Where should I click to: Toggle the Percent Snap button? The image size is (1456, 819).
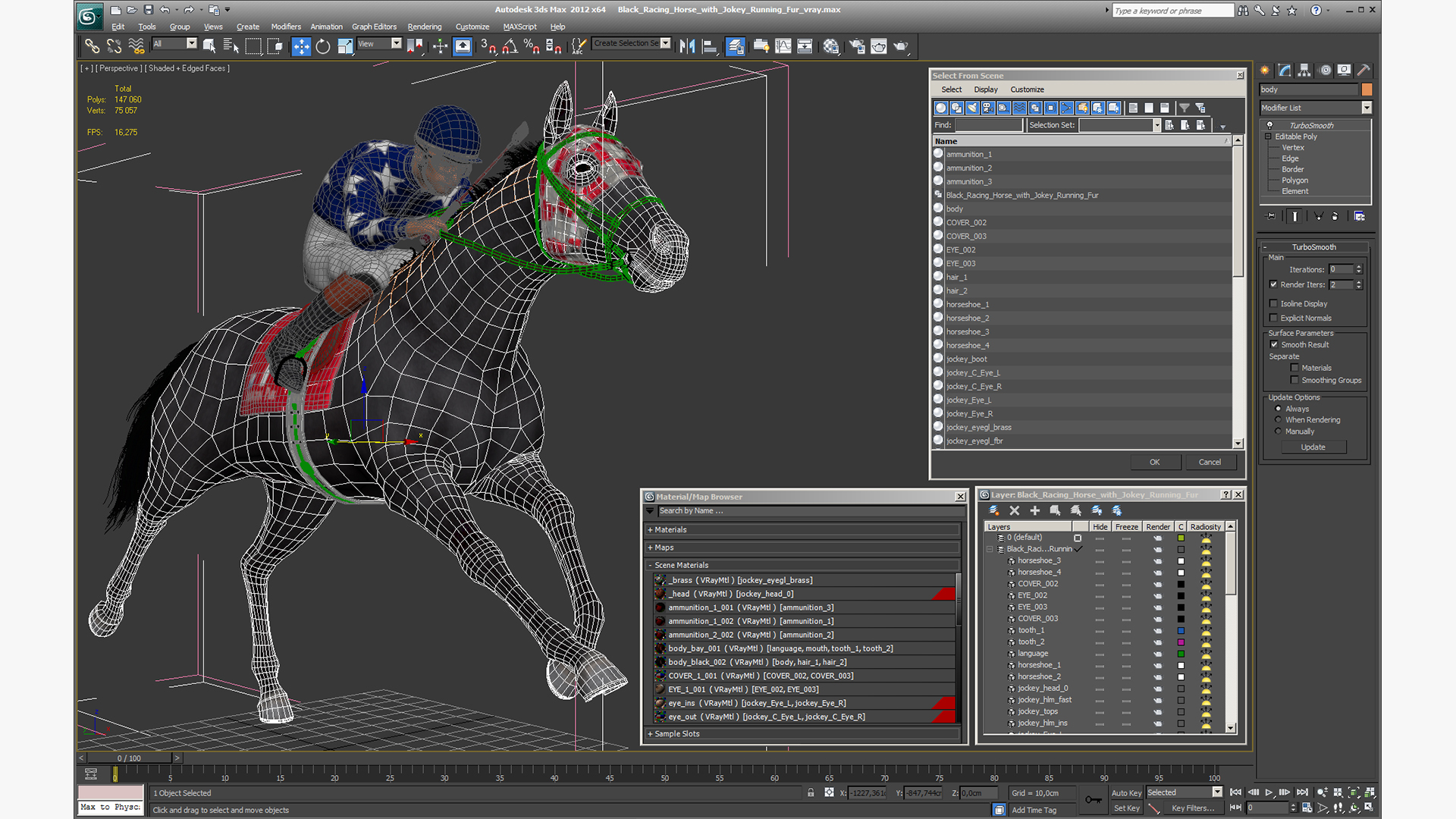coord(532,46)
